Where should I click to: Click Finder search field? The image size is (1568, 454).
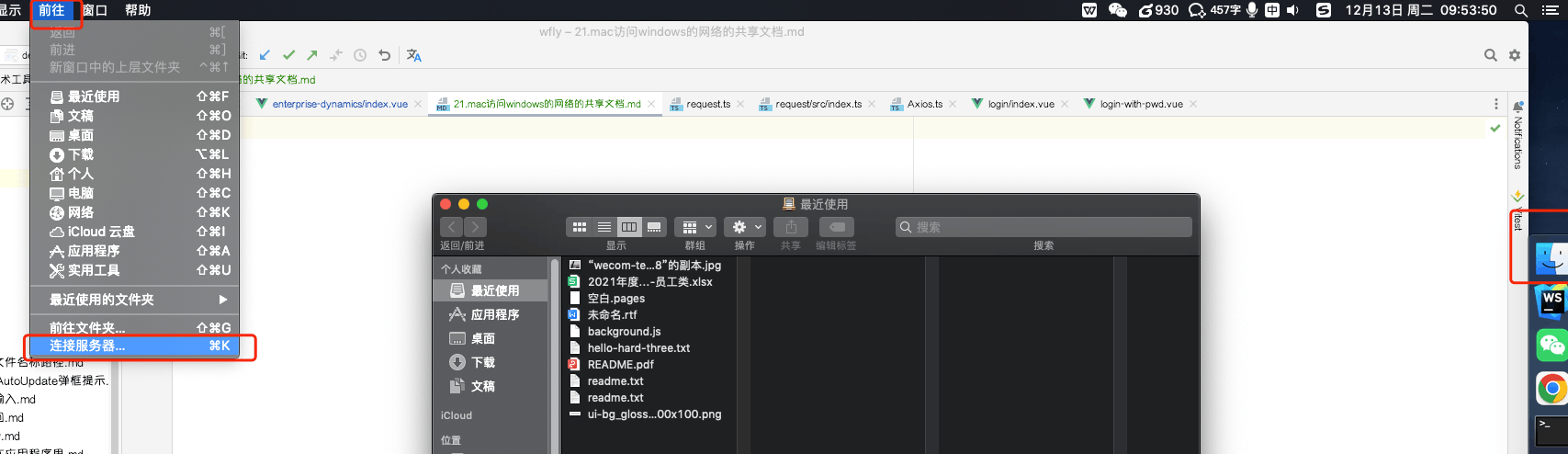pyautogui.click(x=1043, y=227)
